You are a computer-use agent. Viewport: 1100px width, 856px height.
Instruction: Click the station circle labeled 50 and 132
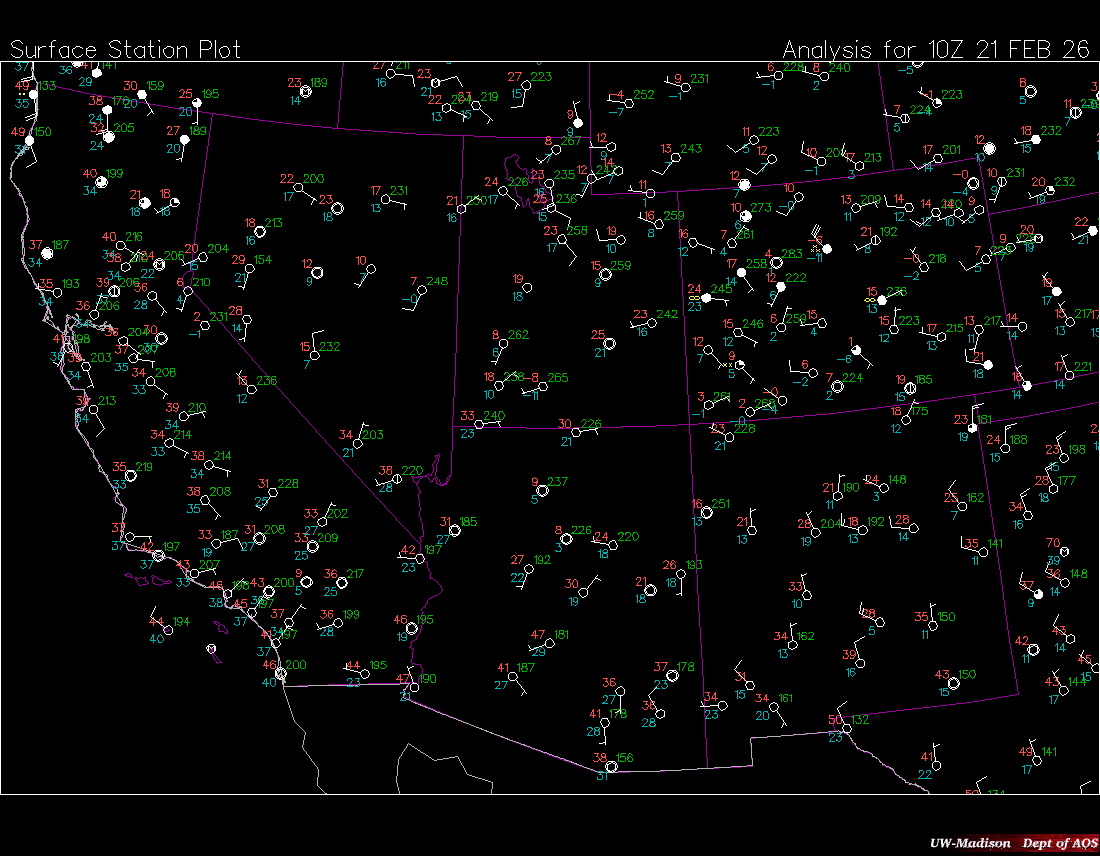click(x=847, y=728)
